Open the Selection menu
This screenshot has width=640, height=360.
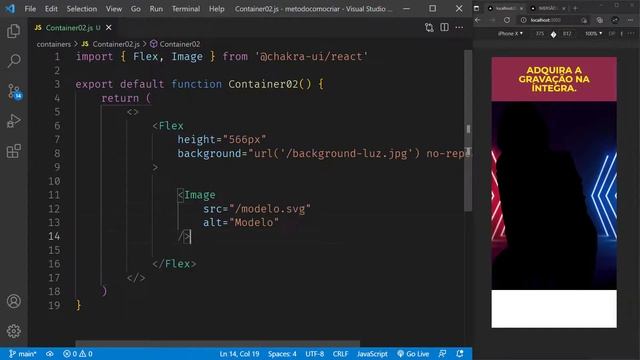82,9
